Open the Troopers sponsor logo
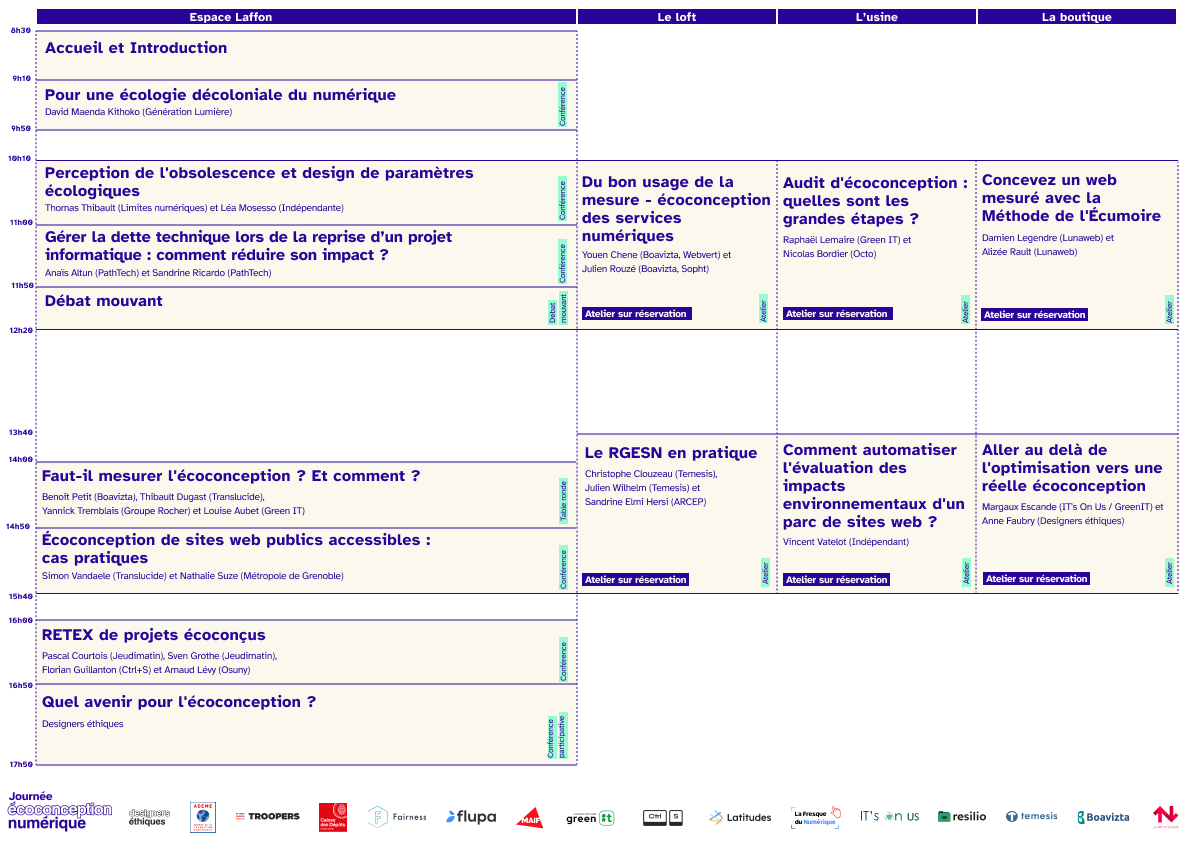Screen dimensions: 1190x842 click(267, 816)
